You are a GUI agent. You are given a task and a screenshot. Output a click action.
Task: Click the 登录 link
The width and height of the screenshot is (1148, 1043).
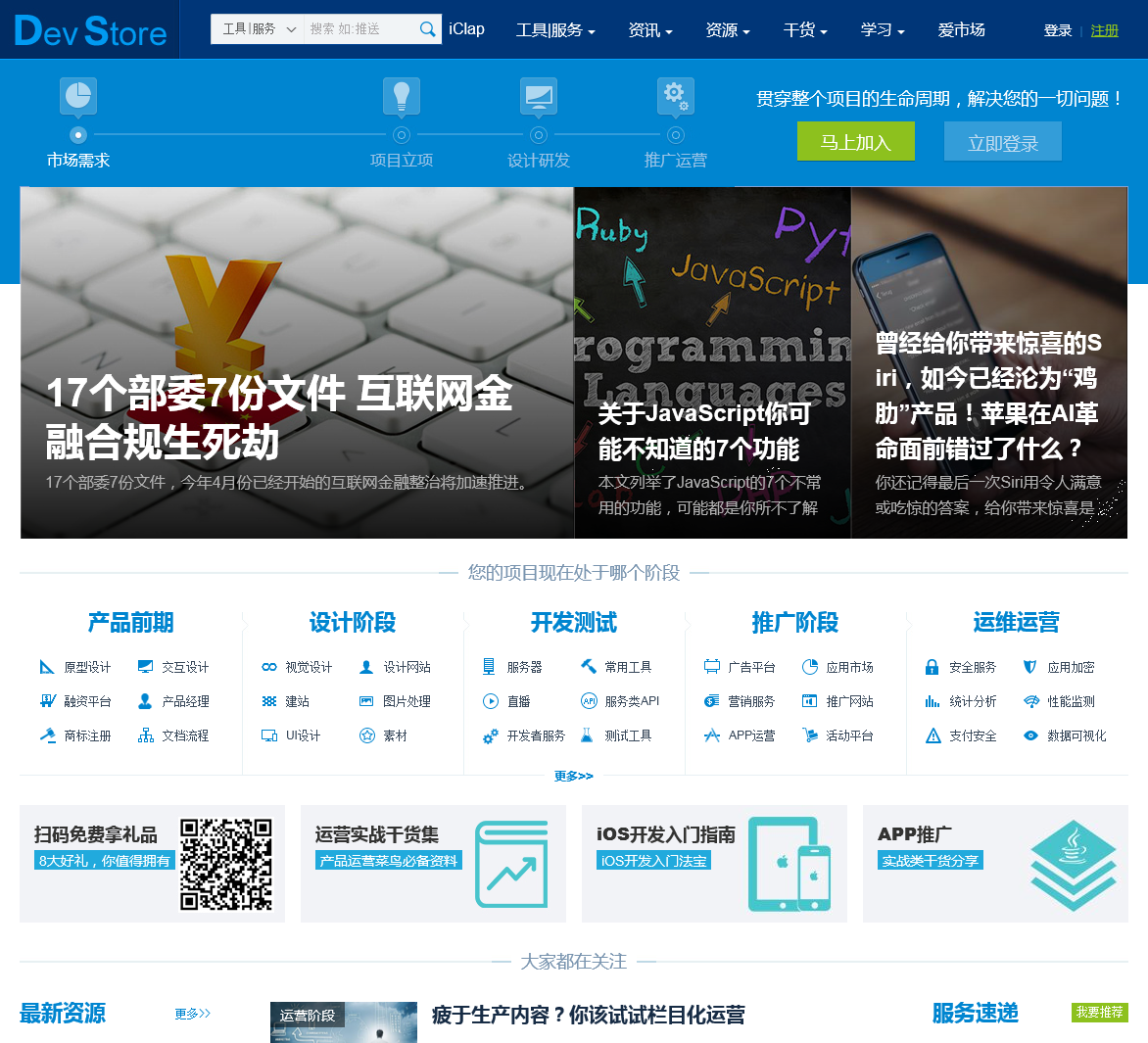pyautogui.click(x=1058, y=30)
